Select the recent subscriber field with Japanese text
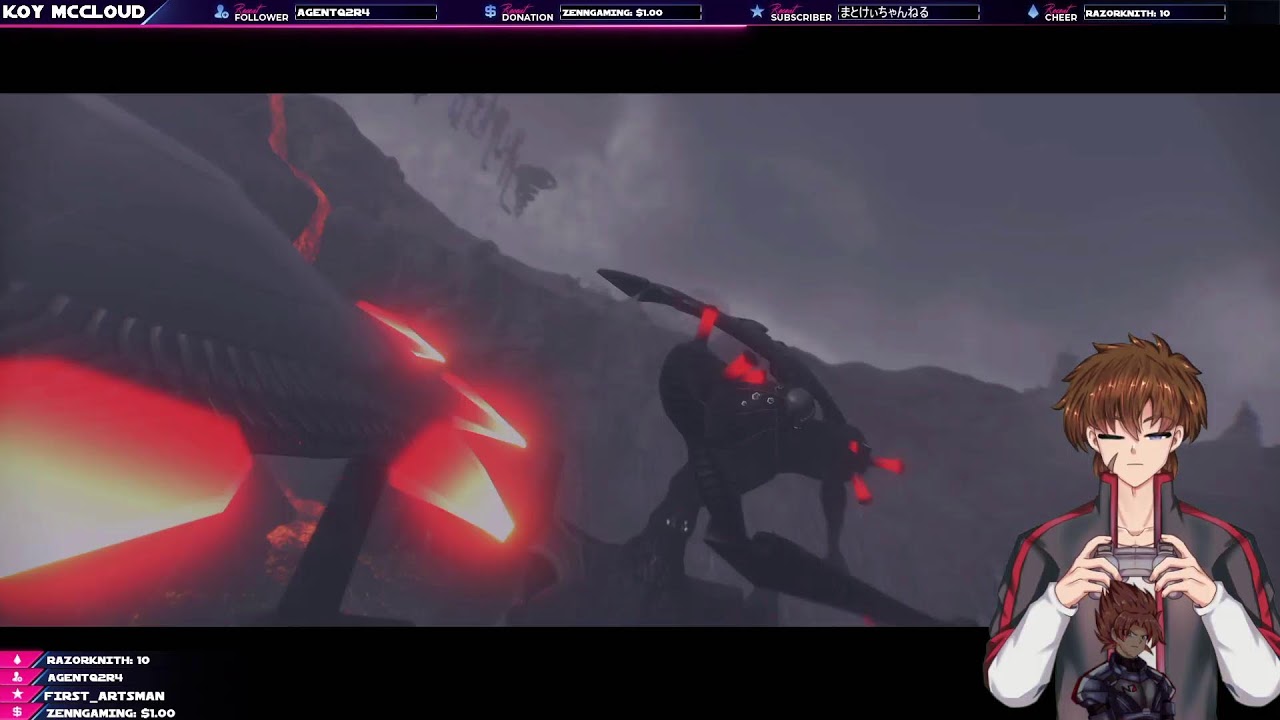The image size is (1280, 720). [x=908, y=12]
